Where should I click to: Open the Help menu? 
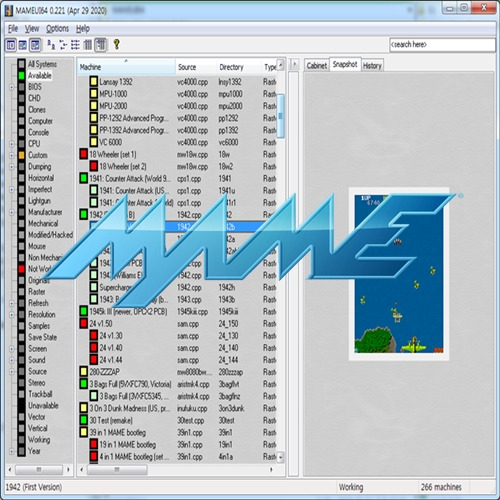pos(83,29)
